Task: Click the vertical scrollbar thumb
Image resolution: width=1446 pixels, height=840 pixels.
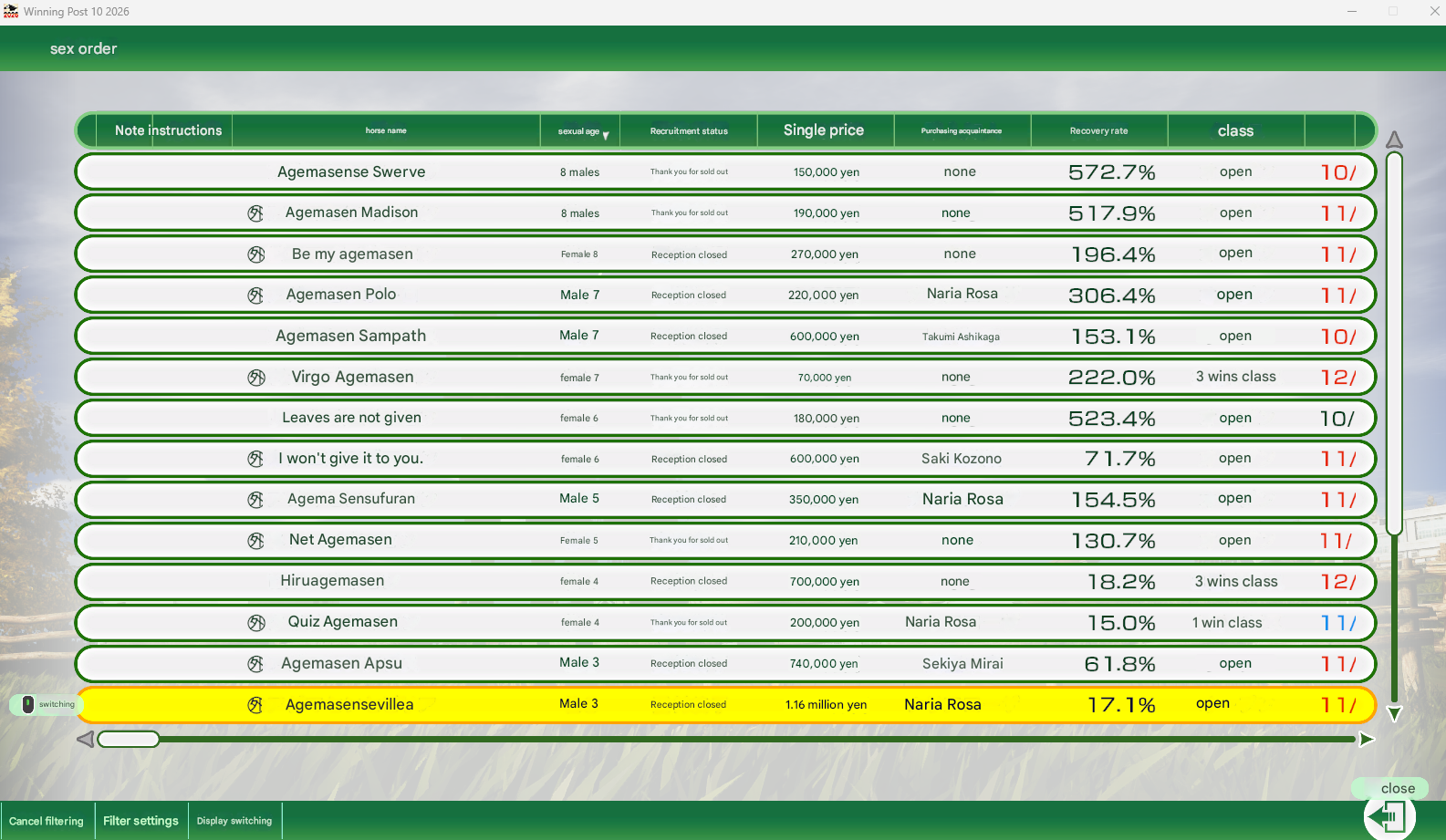Action: click(1394, 344)
